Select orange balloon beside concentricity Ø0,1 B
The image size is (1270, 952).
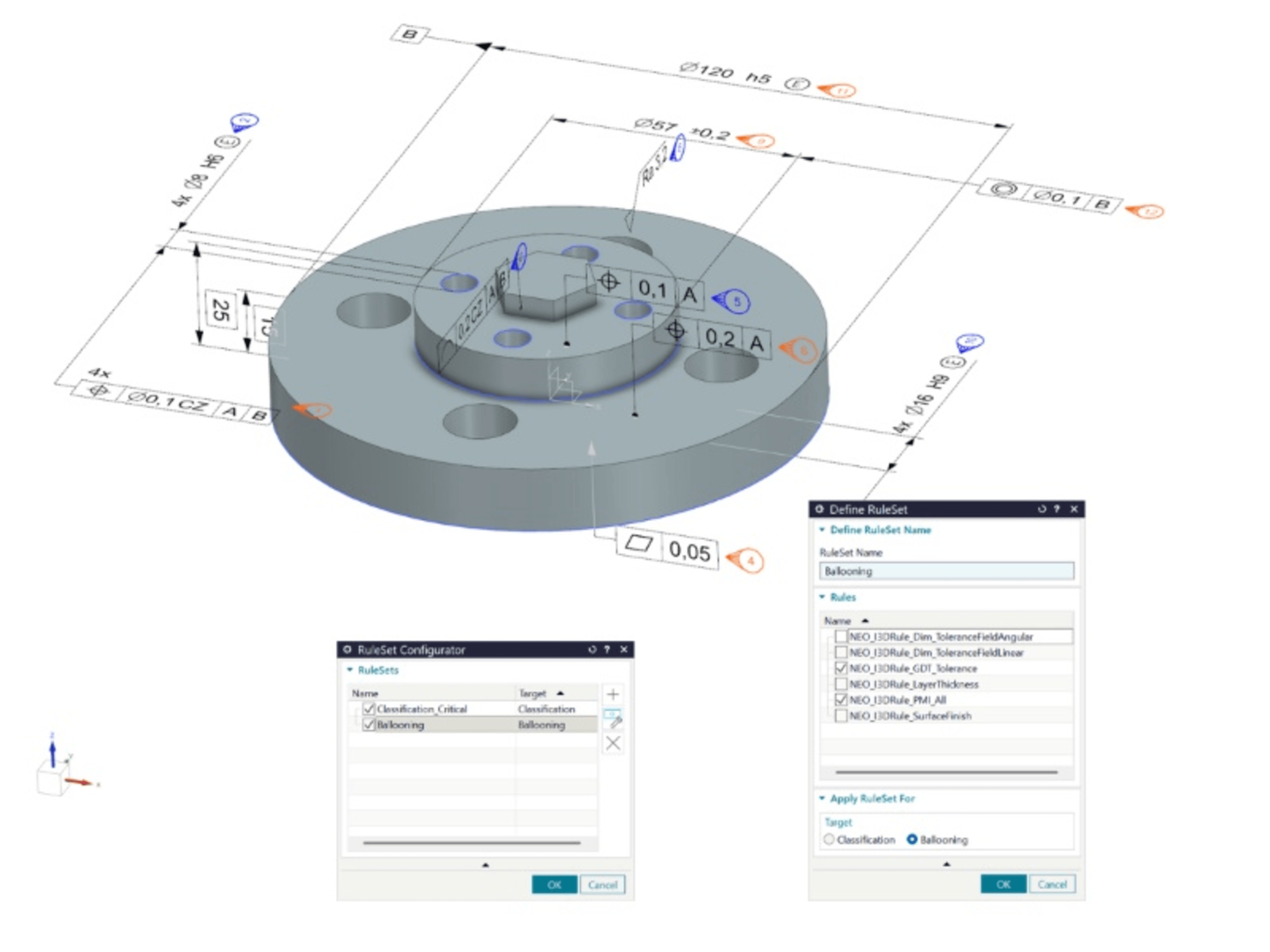[1145, 212]
